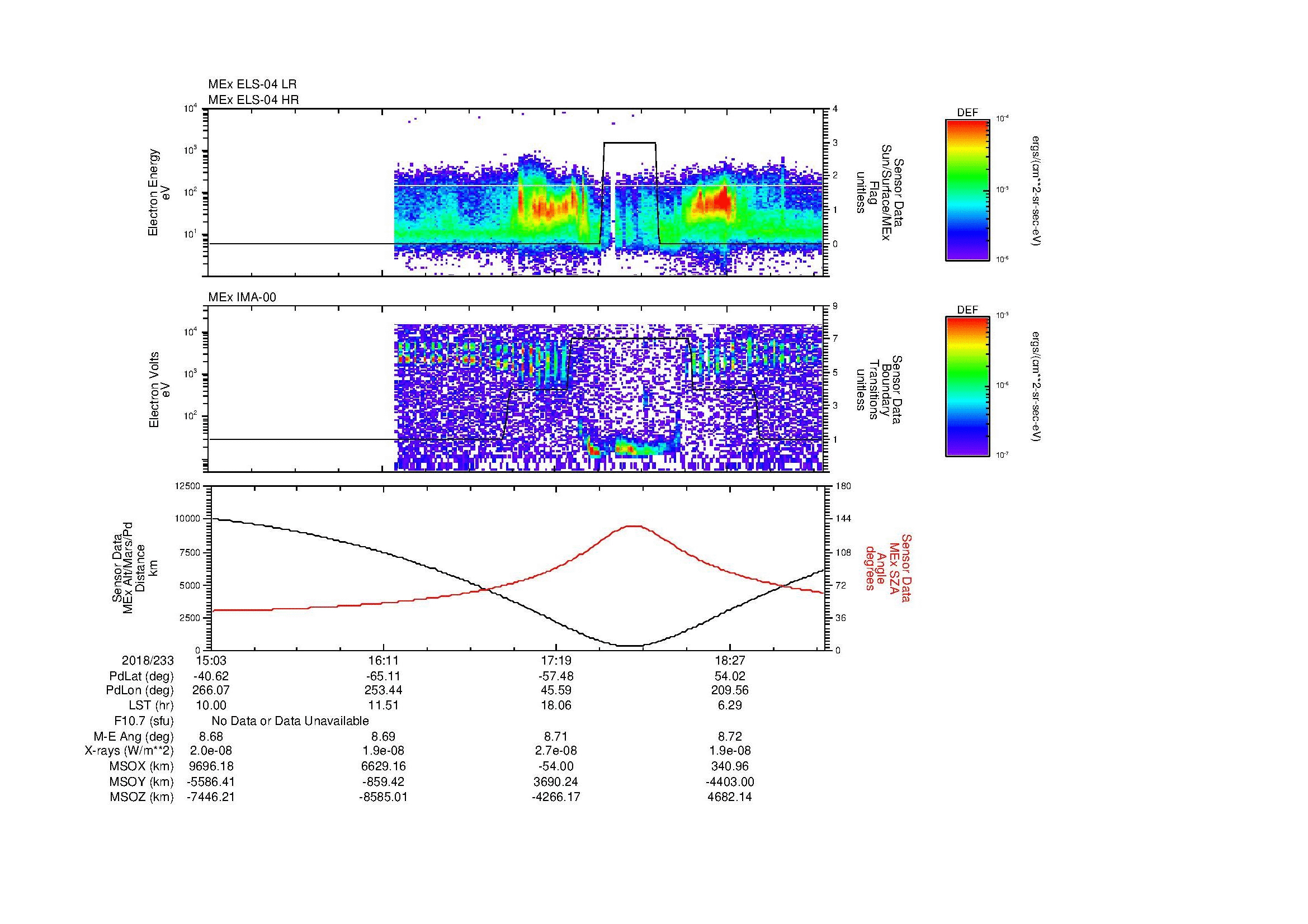Image resolution: width=1308 pixels, height=924 pixels.
Task: Click the 'MEx ELS-04 LR' title text
Action: click(x=252, y=84)
